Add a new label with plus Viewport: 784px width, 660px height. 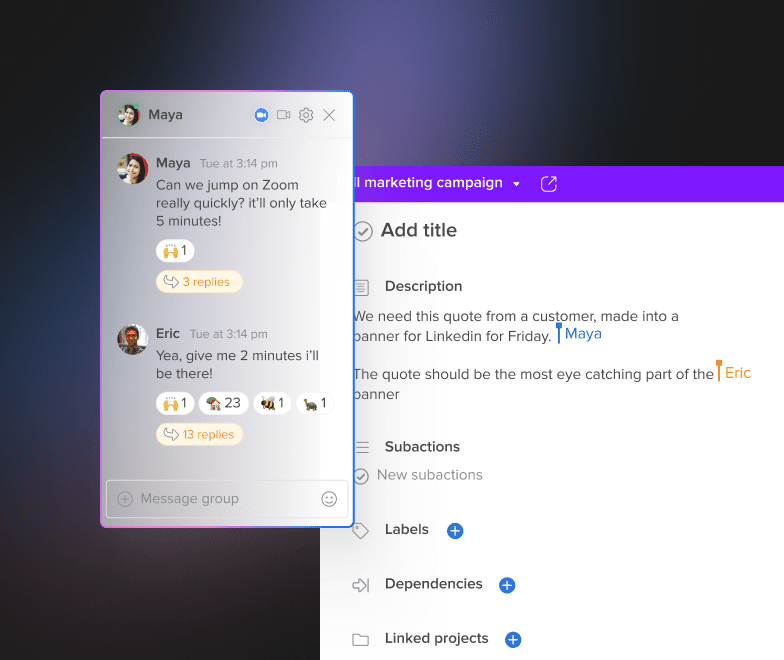click(x=455, y=531)
